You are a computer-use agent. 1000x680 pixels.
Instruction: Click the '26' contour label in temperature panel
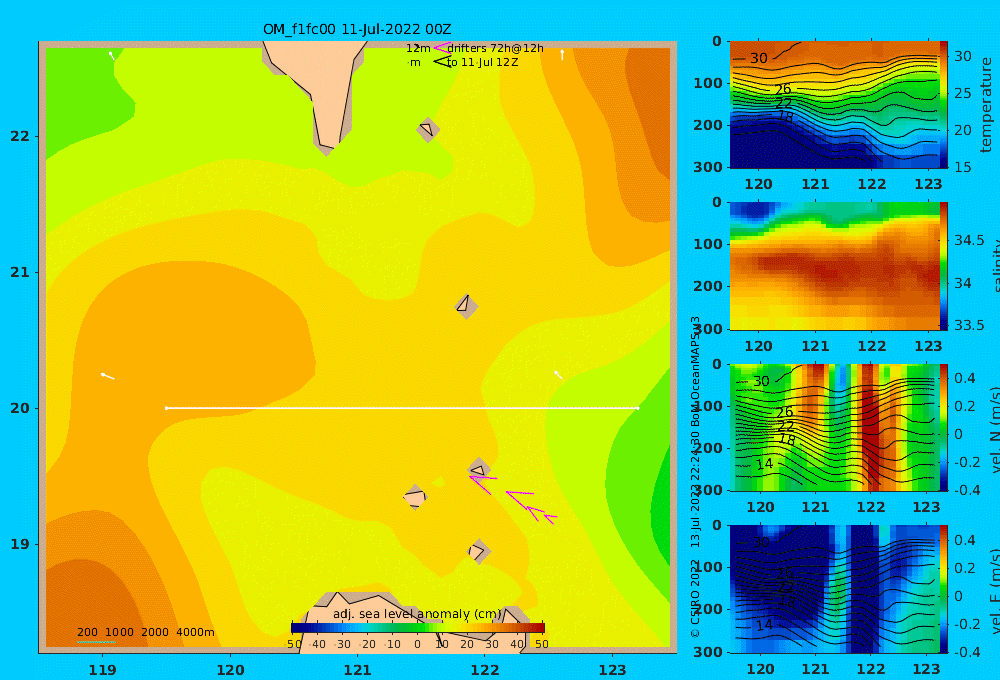pyautogui.click(x=783, y=90)
